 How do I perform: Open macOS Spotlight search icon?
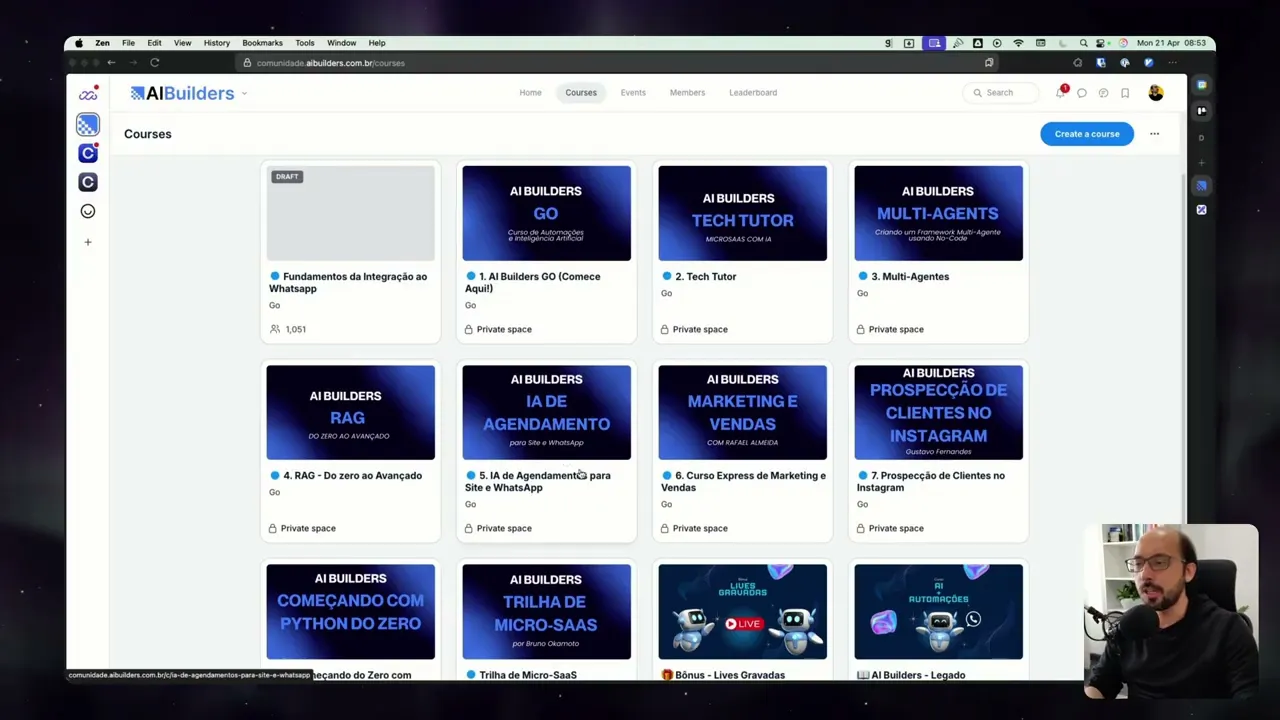(1083, 43)
